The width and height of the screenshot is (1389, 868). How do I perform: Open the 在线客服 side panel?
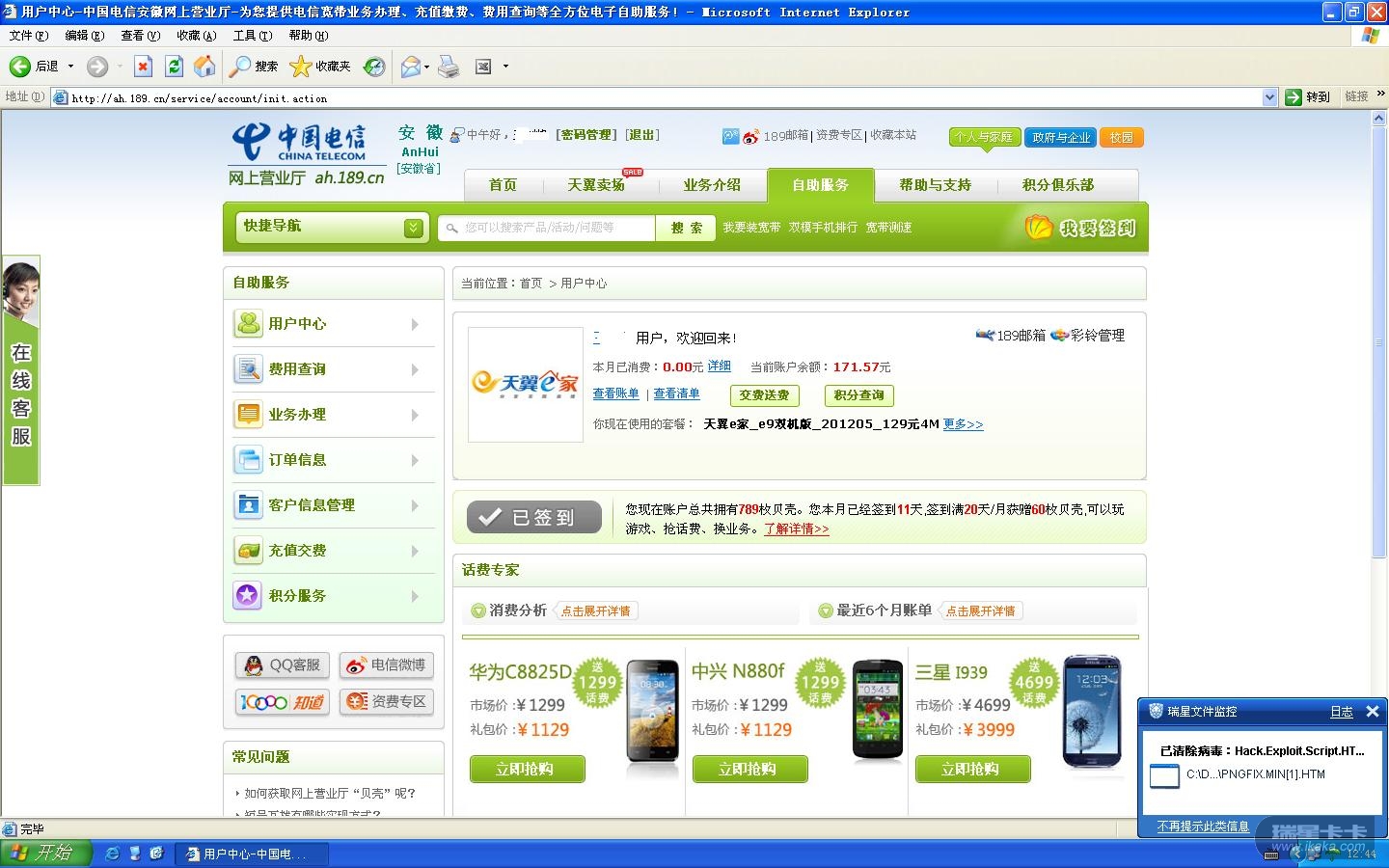(20, 371)
